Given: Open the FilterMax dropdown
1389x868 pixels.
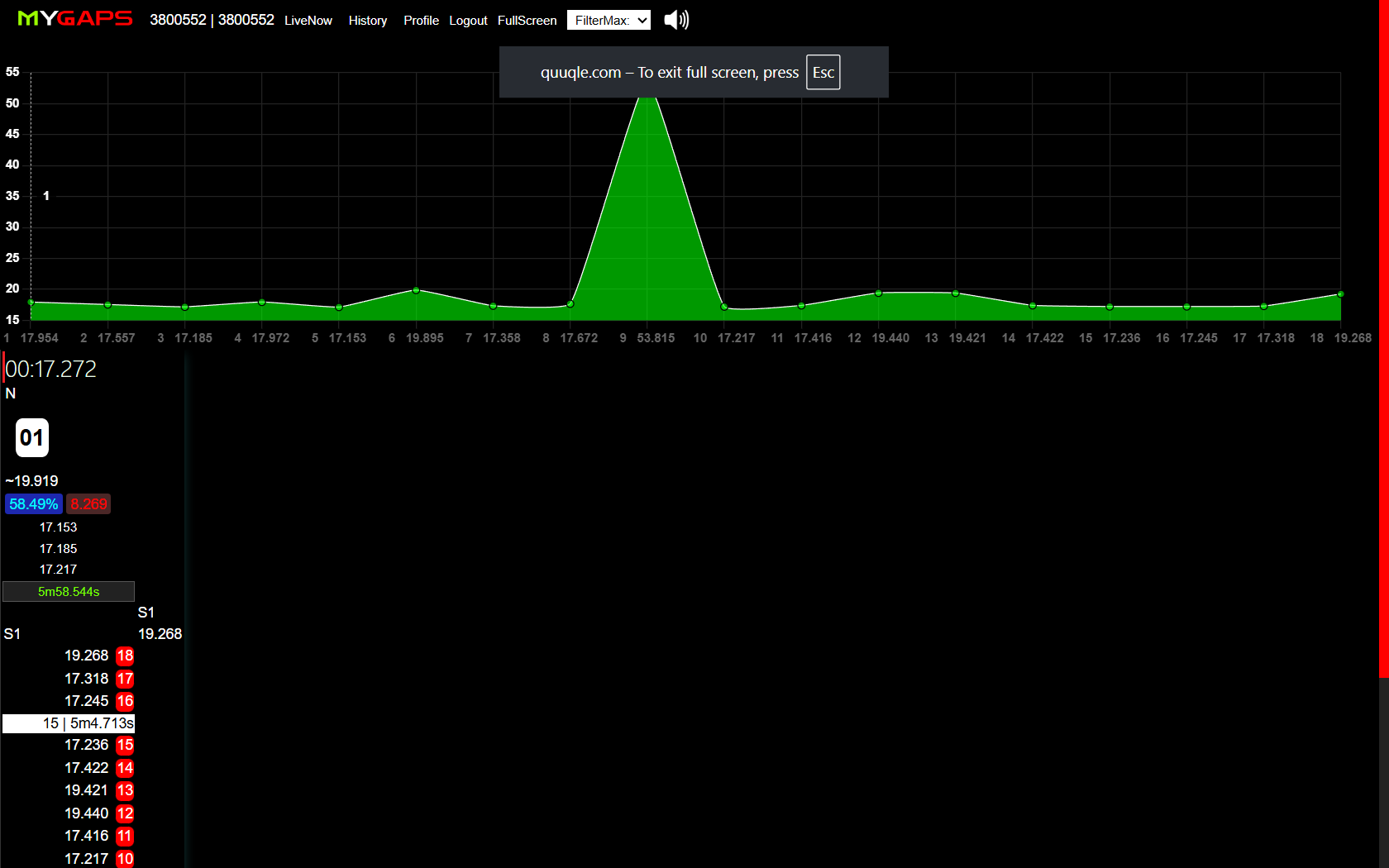Looking at the screenshot, I should (609, 20).
